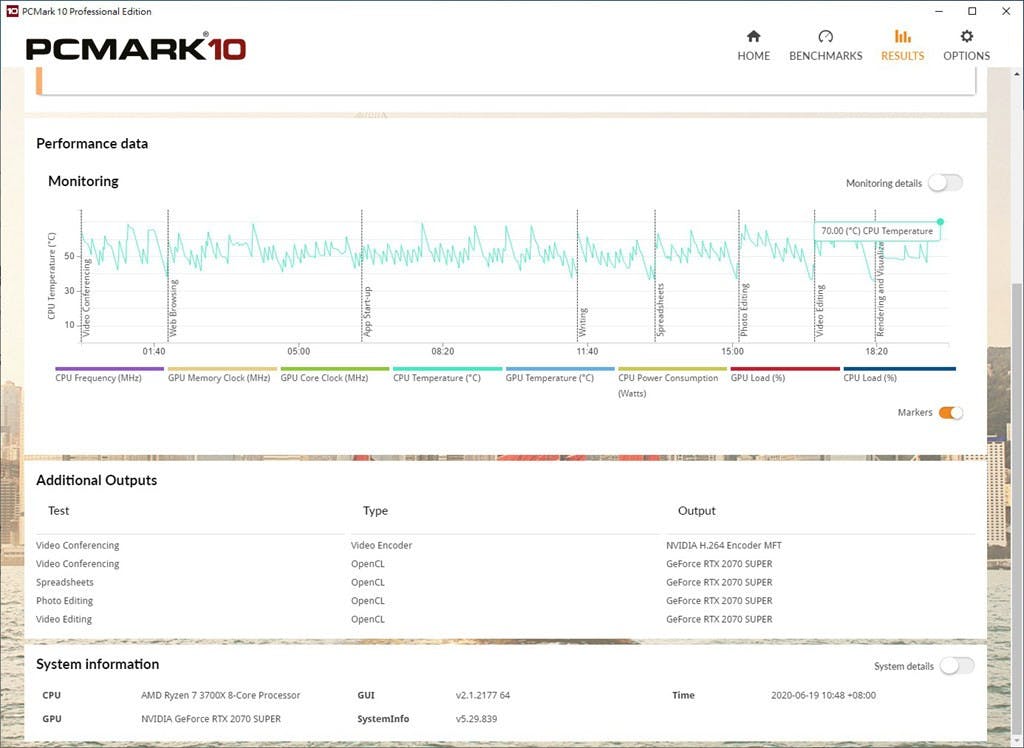Click the System information heading
This screenshot has width=1024, height=748.
tap(97, 664)
